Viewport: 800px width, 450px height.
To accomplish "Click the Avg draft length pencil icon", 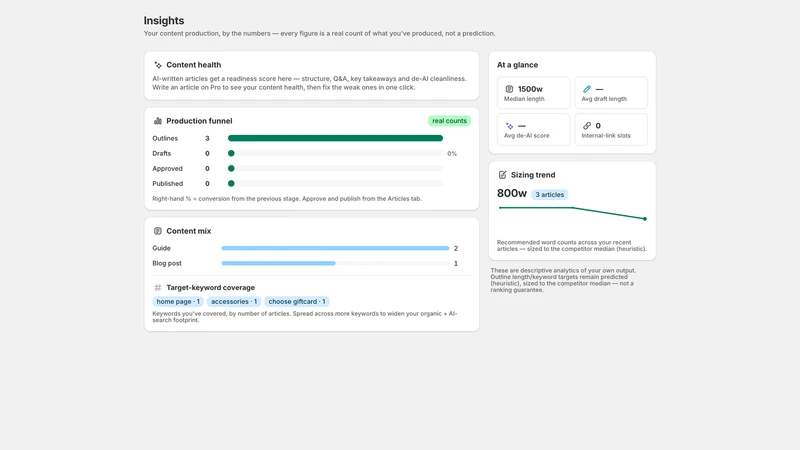I will point(587,89).
